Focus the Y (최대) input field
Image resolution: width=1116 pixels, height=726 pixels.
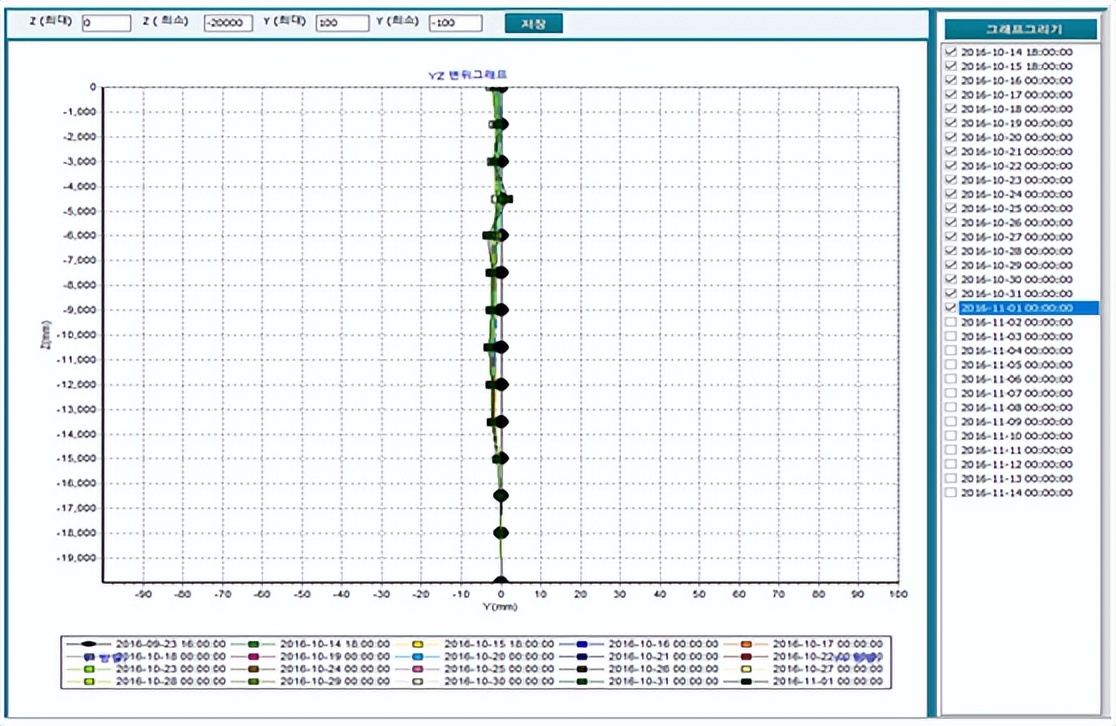[x=342, y=23]
